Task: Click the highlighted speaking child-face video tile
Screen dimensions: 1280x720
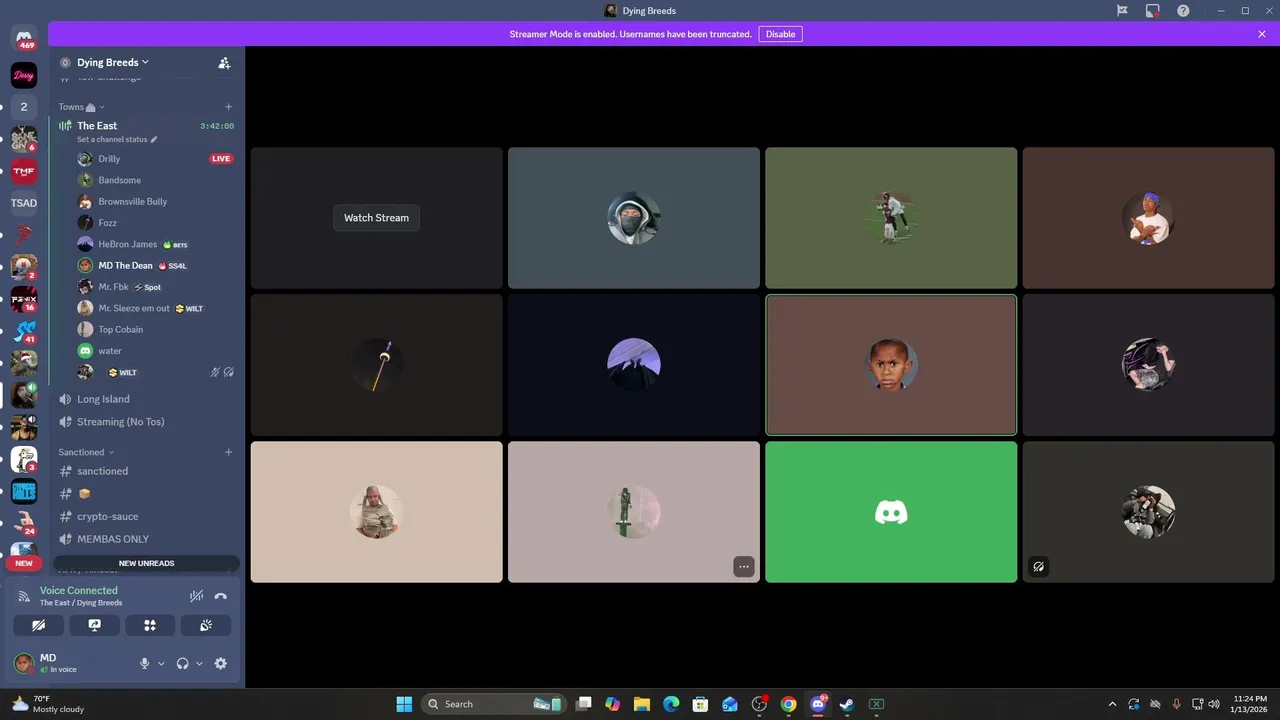Action: pos(891,365)
